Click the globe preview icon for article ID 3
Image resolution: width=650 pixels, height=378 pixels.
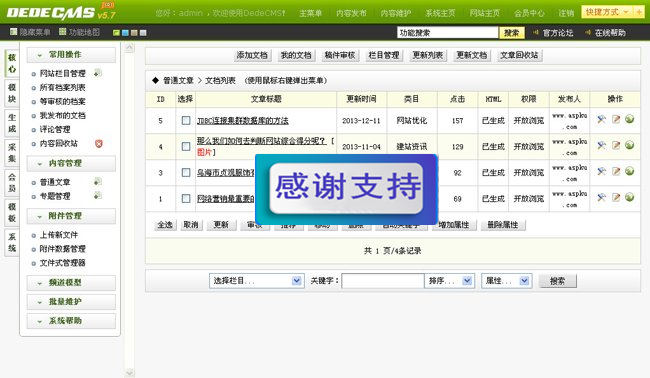coord(630,171)
